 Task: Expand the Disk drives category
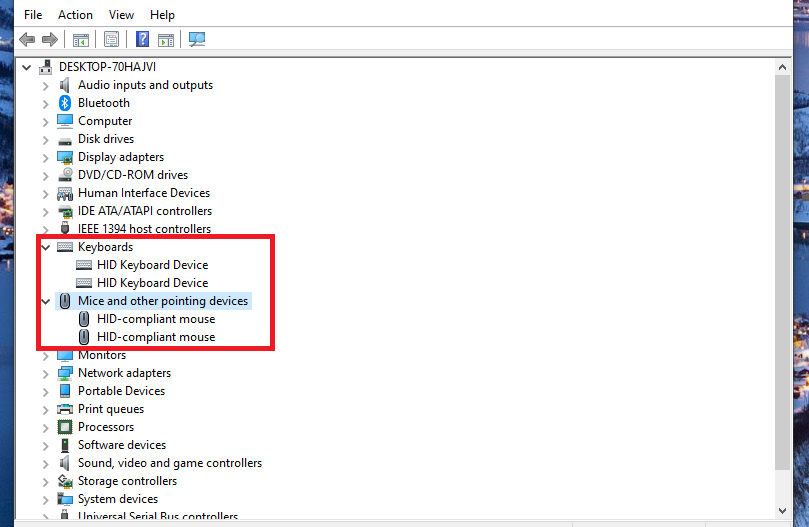point(45,140)
